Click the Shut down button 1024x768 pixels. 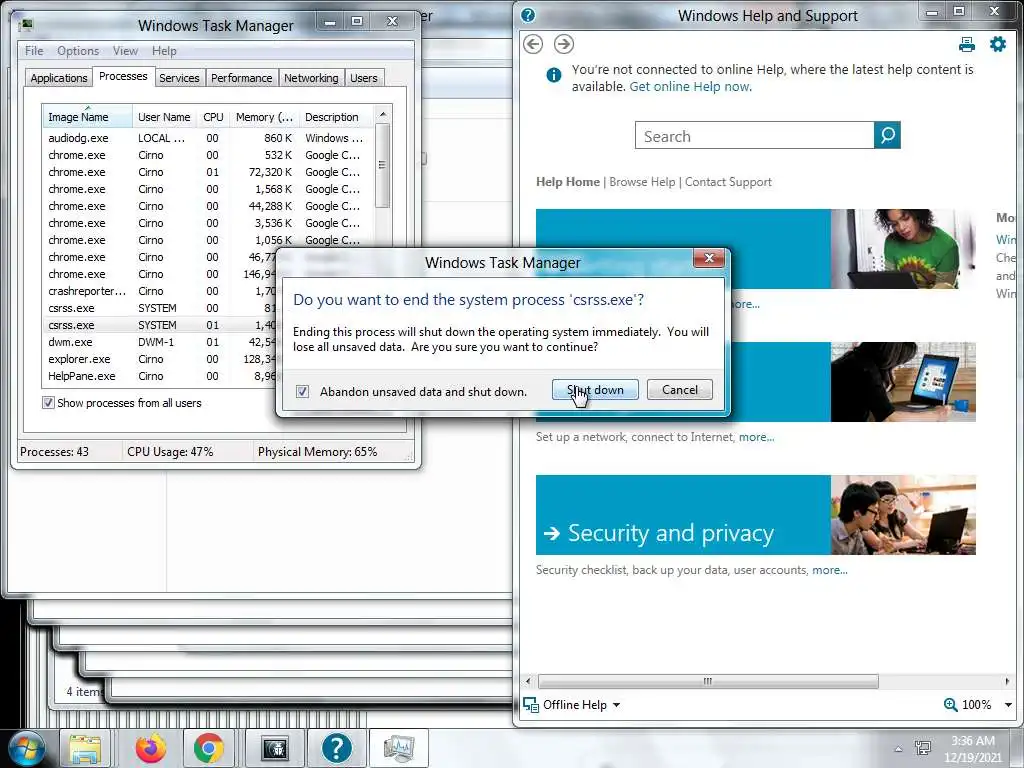click(595, 390)
